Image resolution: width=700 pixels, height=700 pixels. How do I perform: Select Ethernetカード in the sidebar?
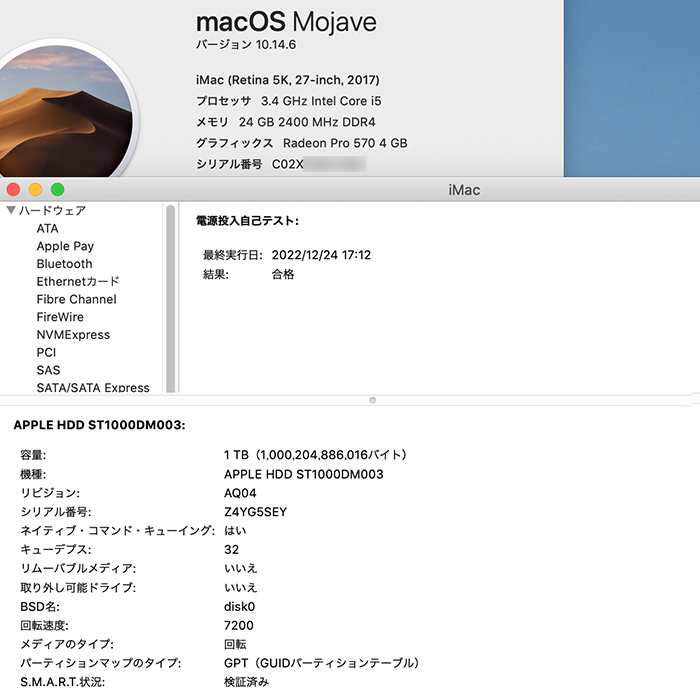click(78, 282)
